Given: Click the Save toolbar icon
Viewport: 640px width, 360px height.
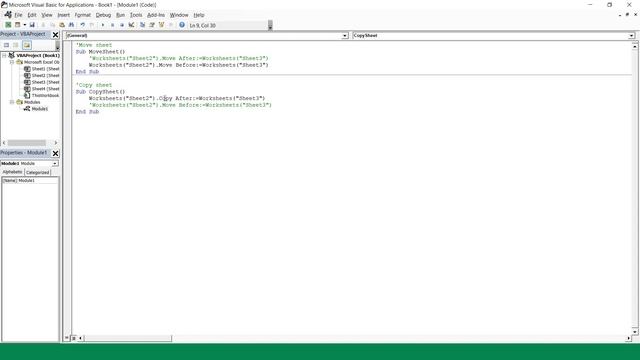Looking at the screenshot, I should coord(32,25).
